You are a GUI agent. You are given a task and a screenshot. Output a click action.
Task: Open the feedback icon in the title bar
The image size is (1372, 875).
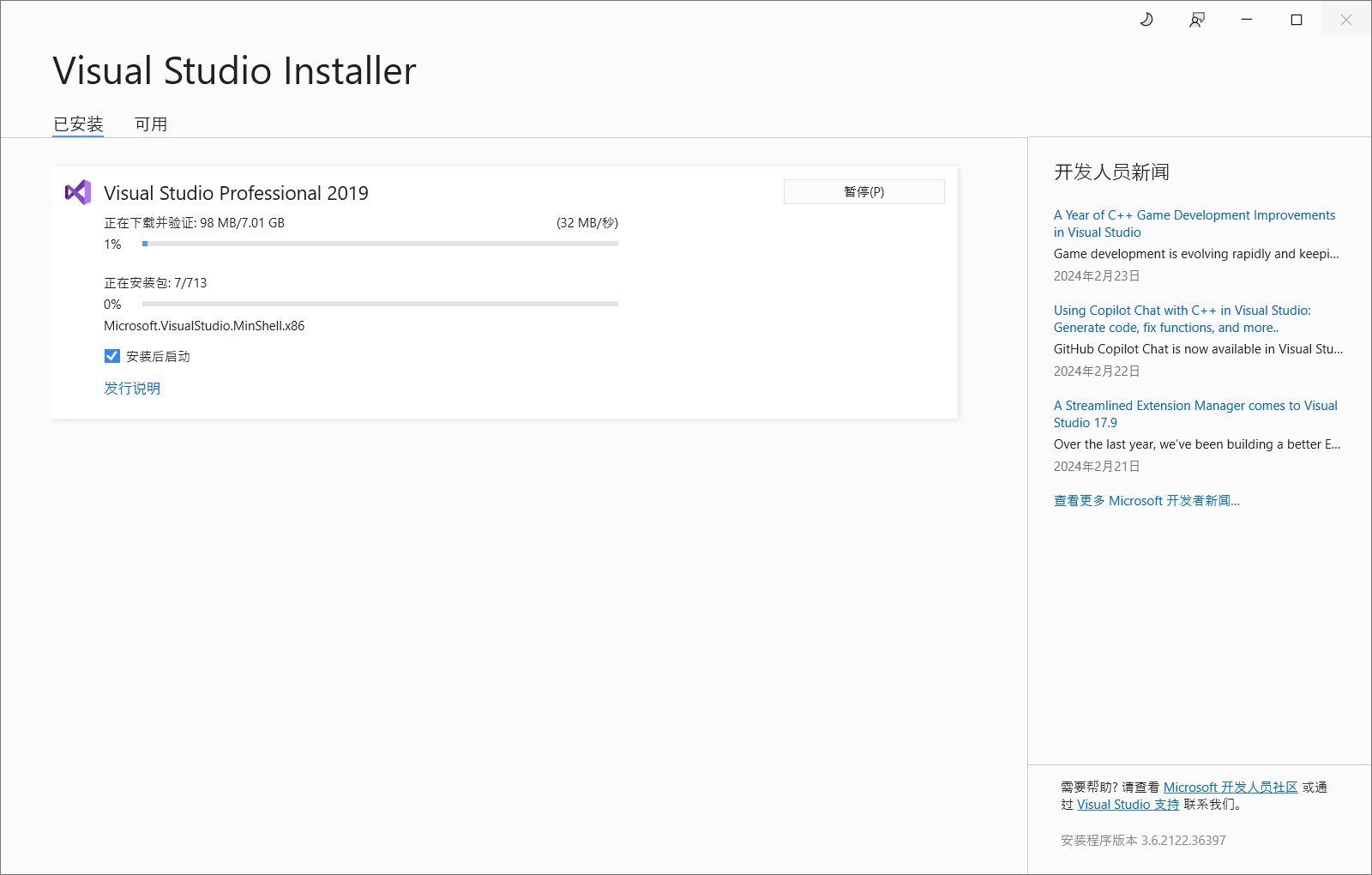point(1197,19)
